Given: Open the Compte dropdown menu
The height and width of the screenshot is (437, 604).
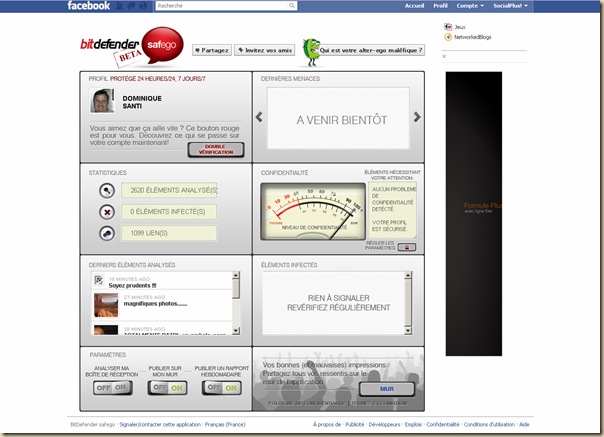Looking at the screenshot, I should pos(470,6).
